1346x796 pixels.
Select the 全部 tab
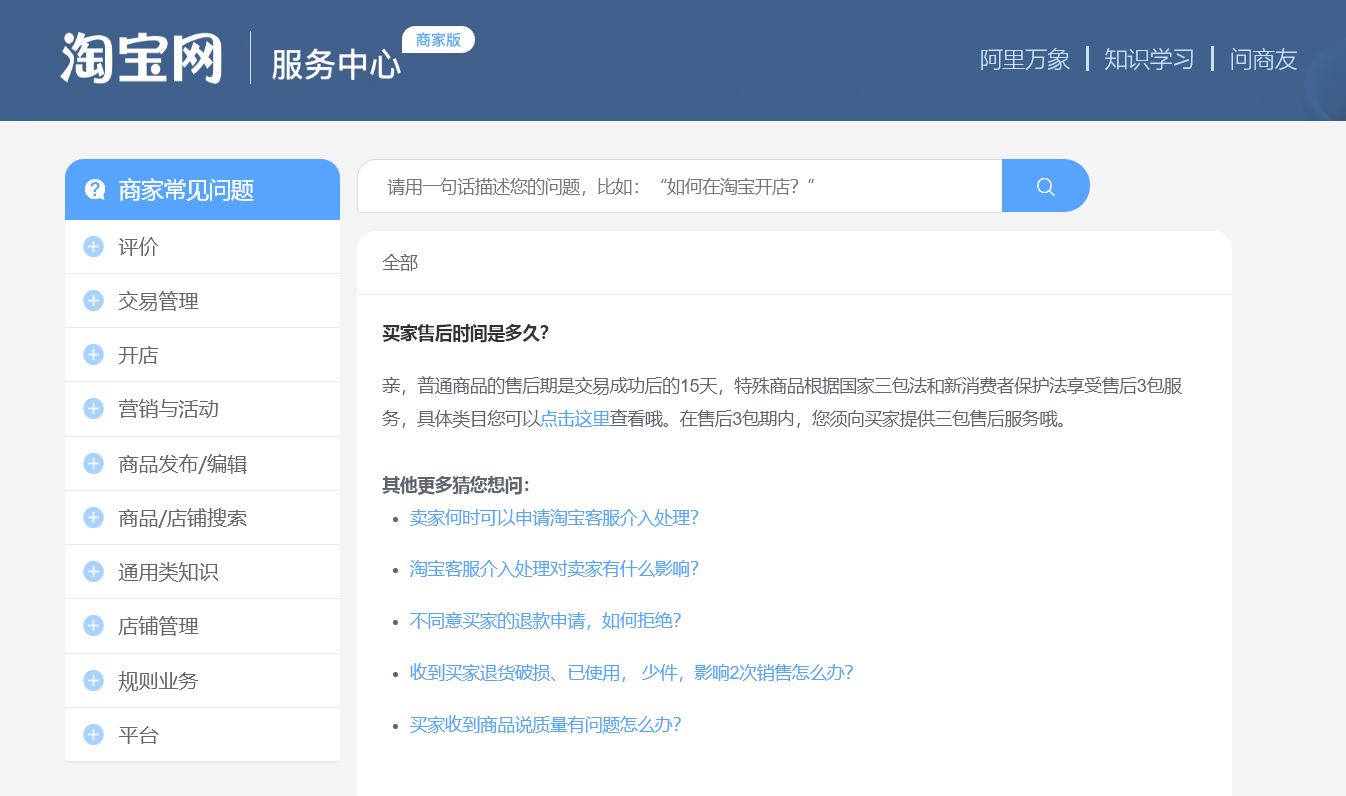point(400,263)
